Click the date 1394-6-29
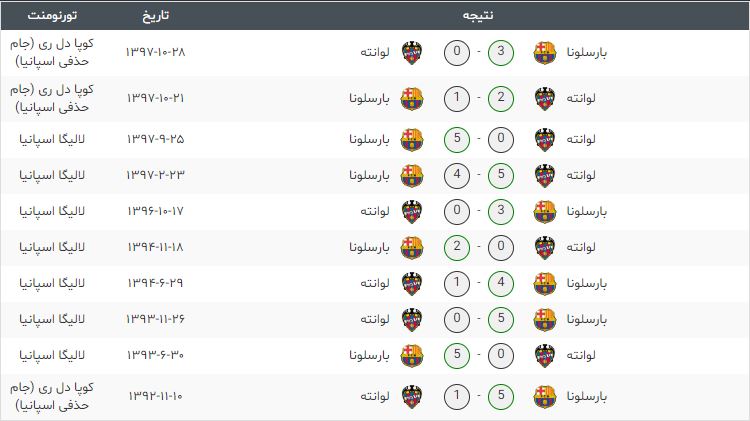 (155, 283)
